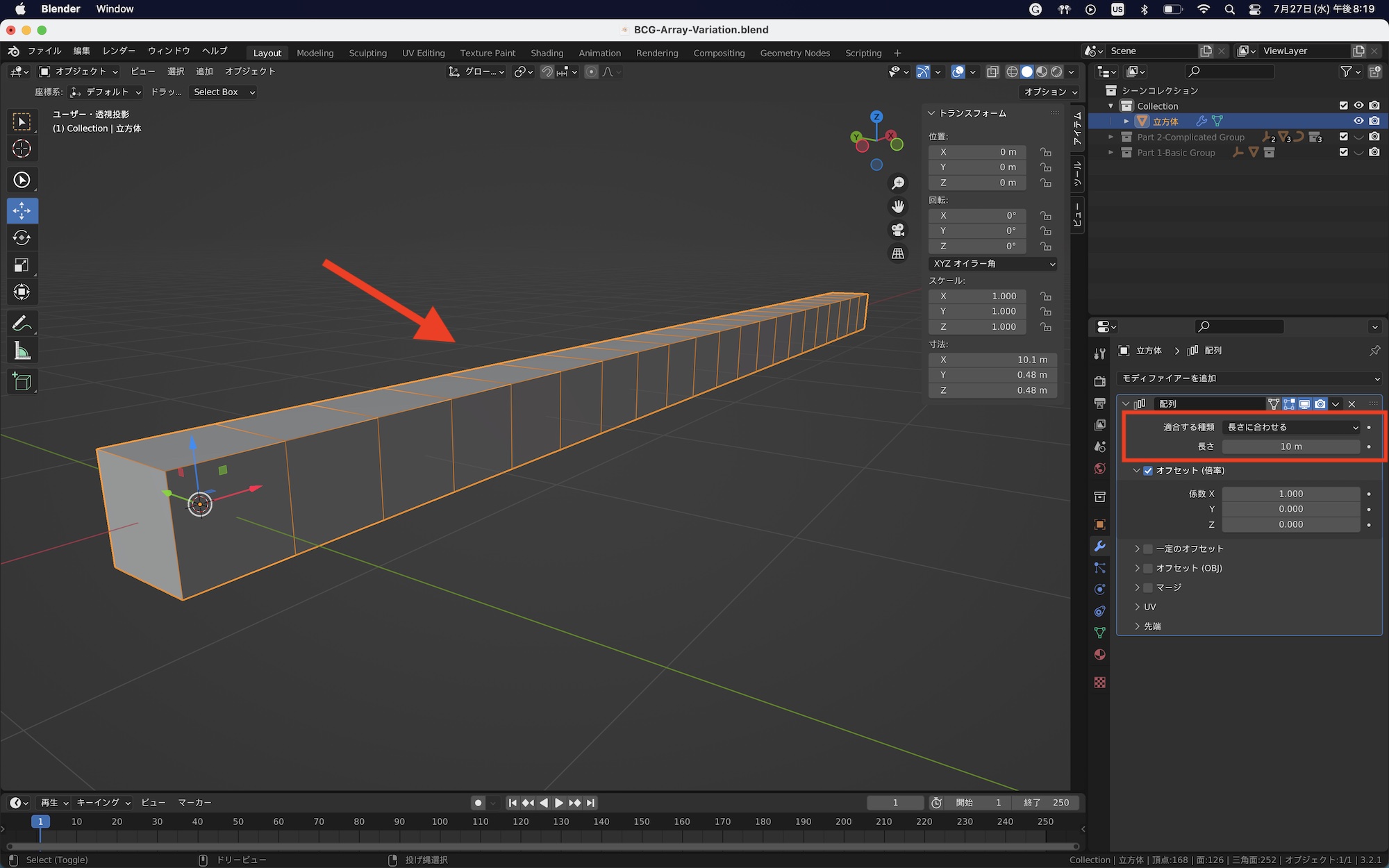This screenshot has width=1389, height=868.
Task: Hide 立方体 with the eye icon
Action: [x=1358, y=121]
